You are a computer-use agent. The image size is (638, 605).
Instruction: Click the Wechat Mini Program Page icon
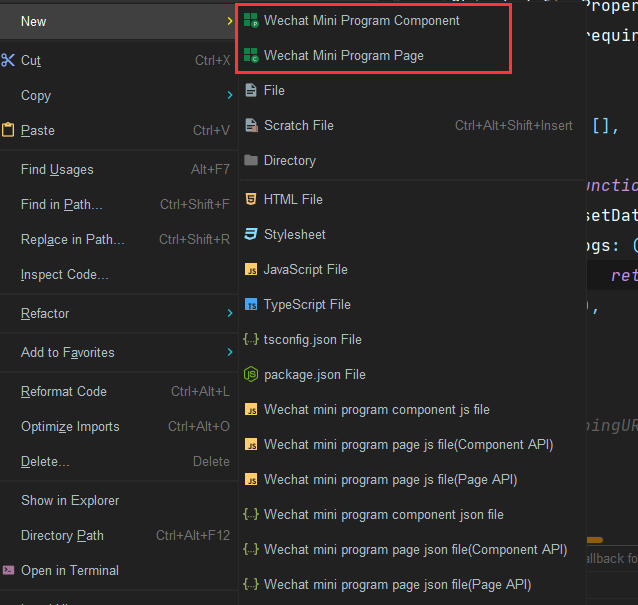click(x=251, y=55)
